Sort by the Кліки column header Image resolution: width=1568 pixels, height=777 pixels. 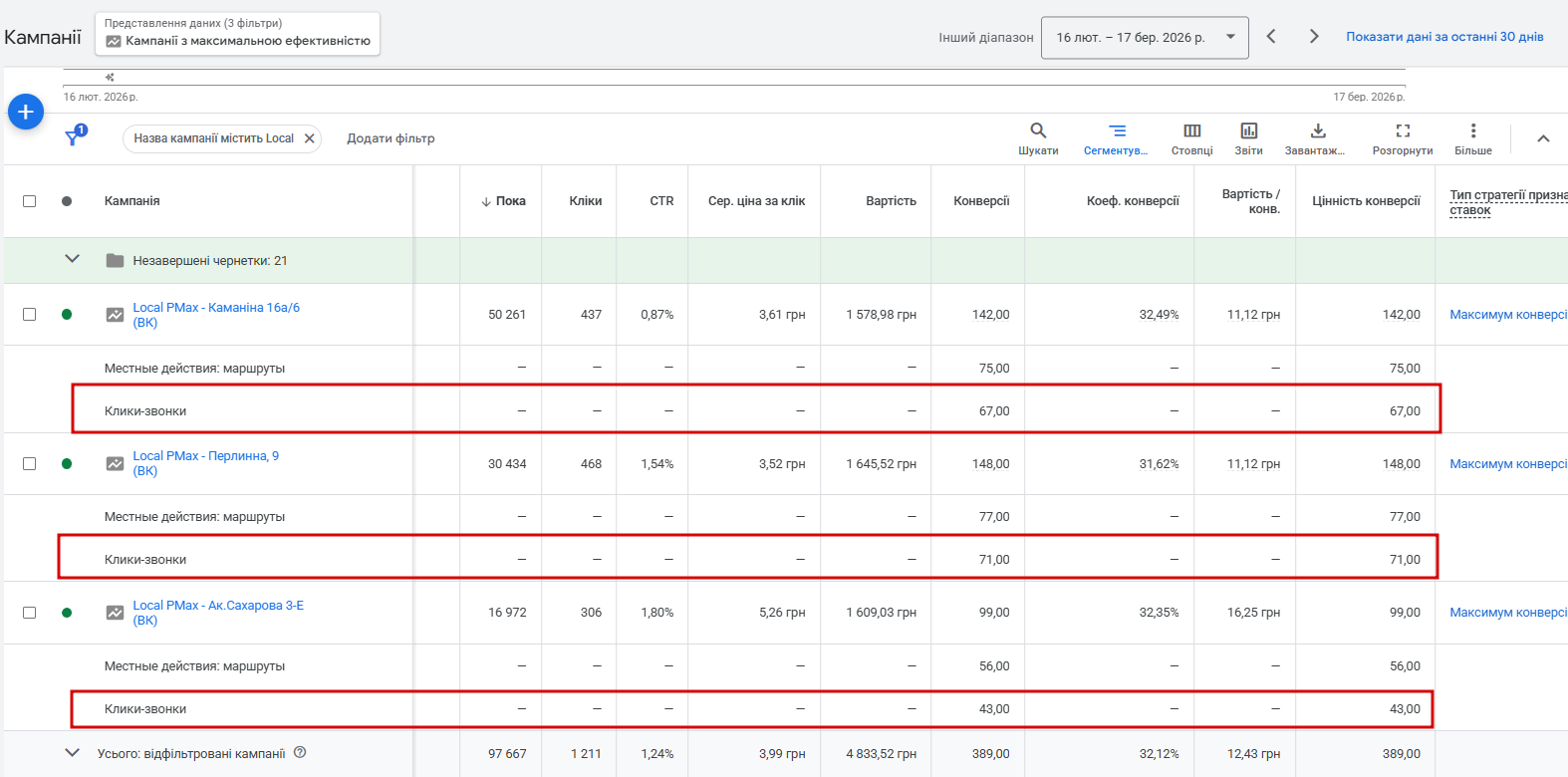point(585,201)
